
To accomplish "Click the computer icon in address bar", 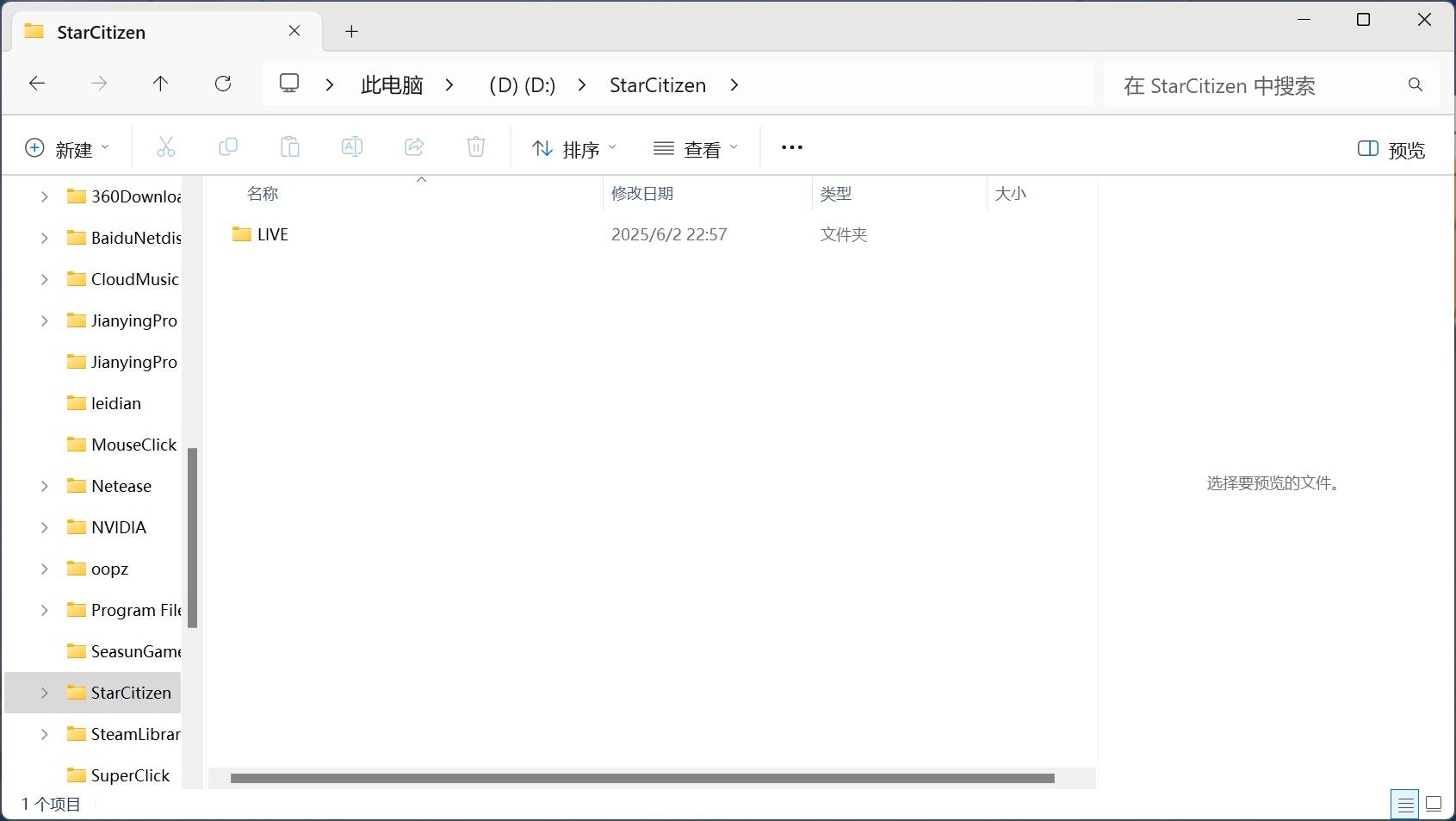I will [x=289, y=84].
